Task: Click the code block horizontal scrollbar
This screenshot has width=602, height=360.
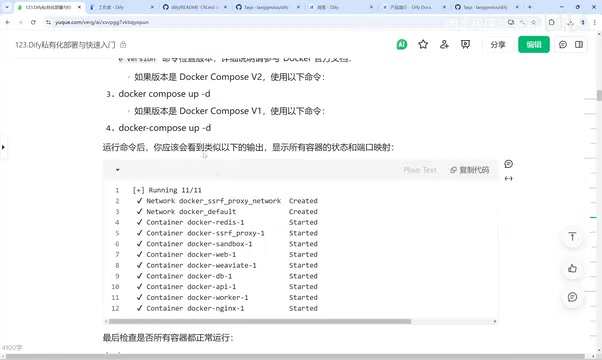Action: pos(260,321)
